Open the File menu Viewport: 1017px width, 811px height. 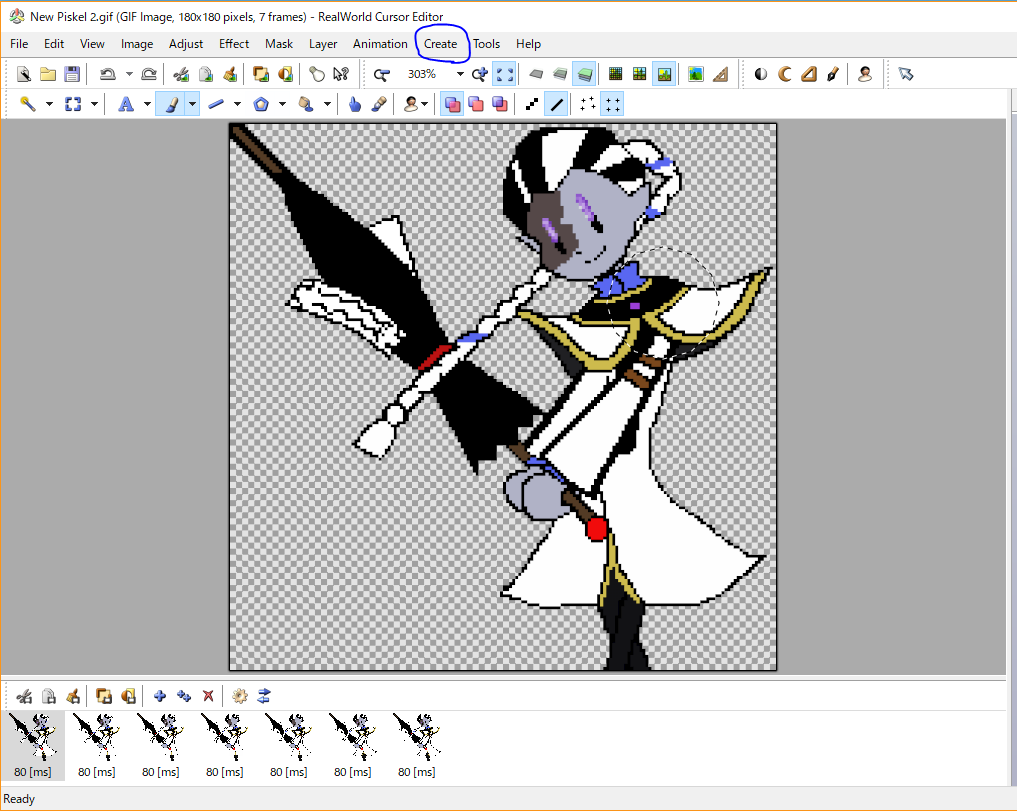(x=19, y=43)
